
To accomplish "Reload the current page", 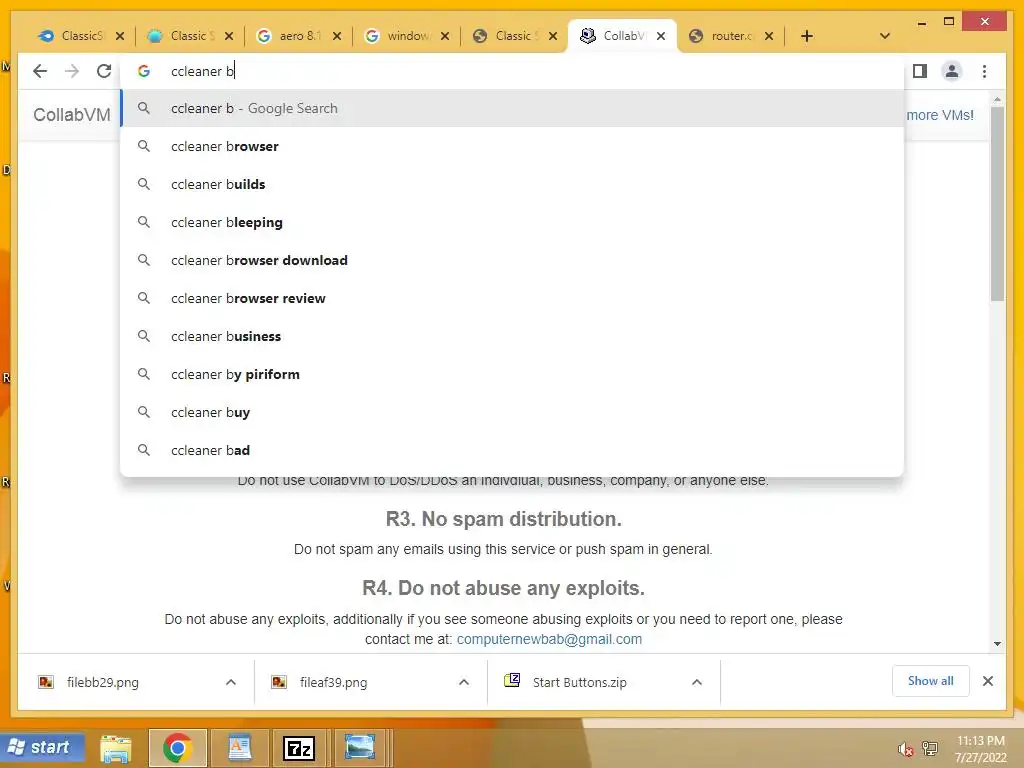I will click(x=104, y=71).
